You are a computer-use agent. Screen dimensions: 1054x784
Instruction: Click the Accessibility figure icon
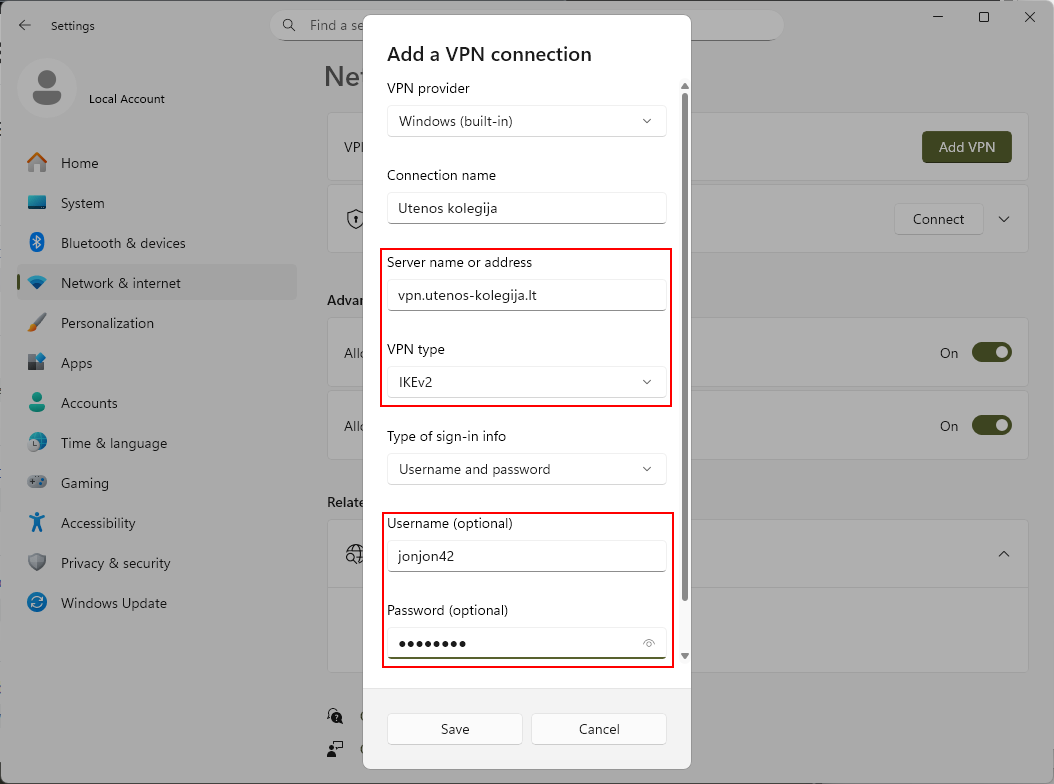pyautogui.click(x=37, y=523)
